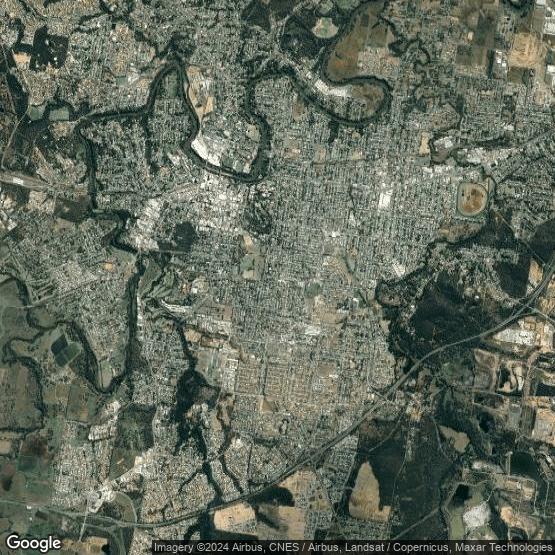Image resolution: width=555 pixels, height=555 pixels.
Task: Click the oval racecourse track on the east side
Action: pos(472,199)
